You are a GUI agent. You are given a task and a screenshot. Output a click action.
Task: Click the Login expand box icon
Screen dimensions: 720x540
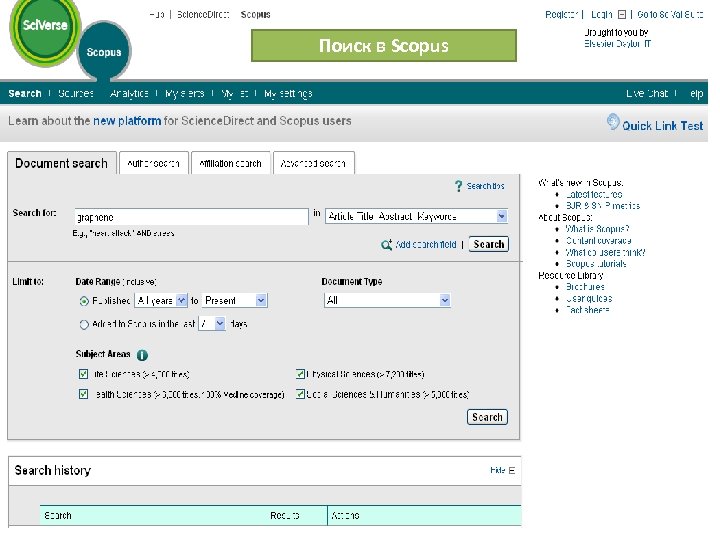(x=622, y=15)
